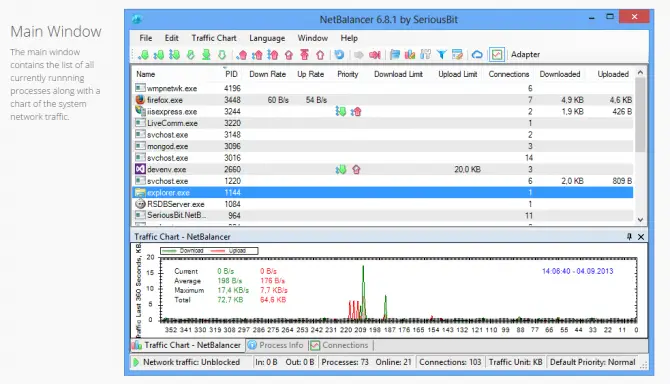The height and width of the screenshot is (384, 670).
Task: Click the red blocked upload icon in toolbar
Action: point(289,55)
